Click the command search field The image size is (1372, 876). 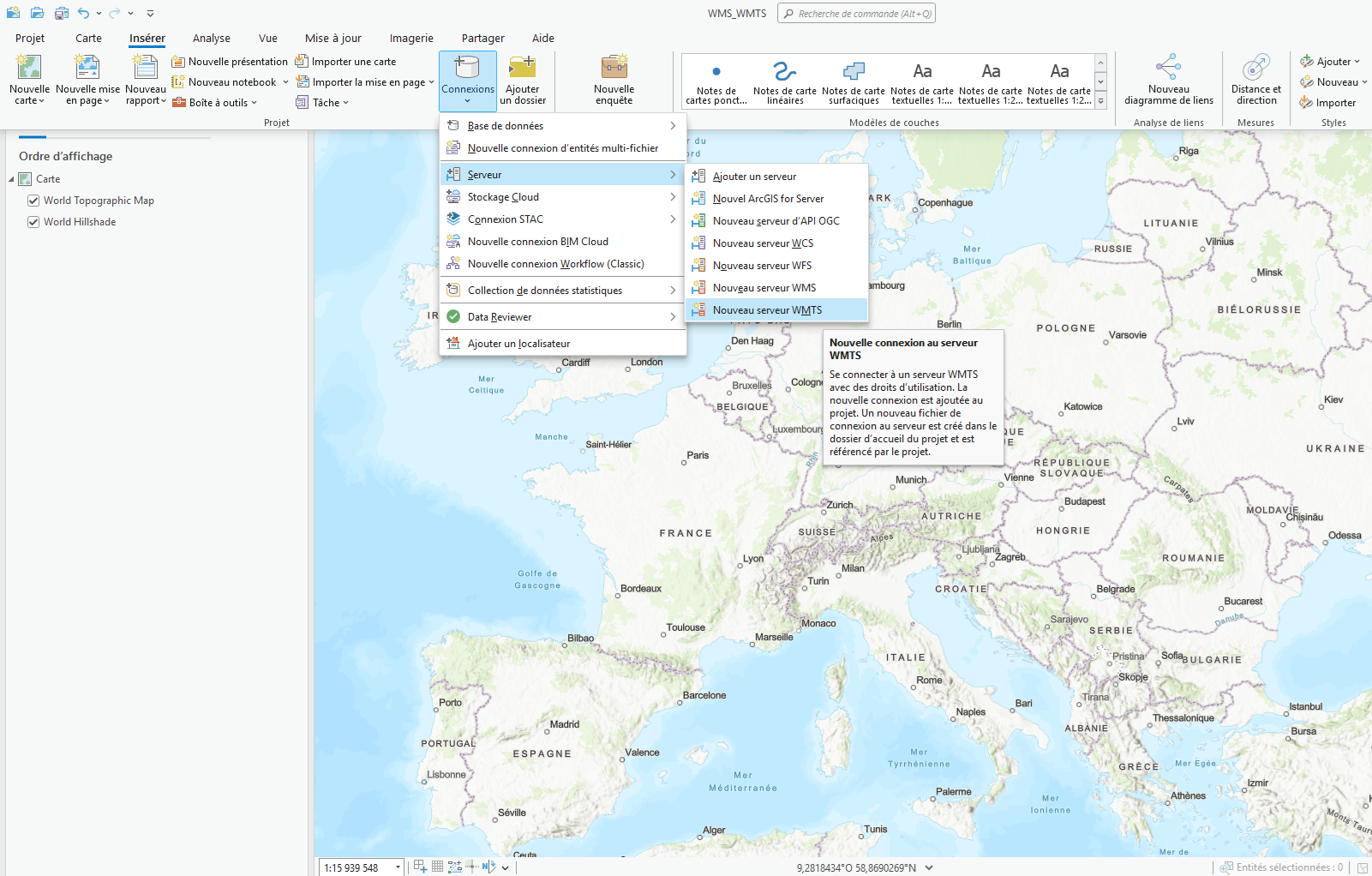pos(857,14)
